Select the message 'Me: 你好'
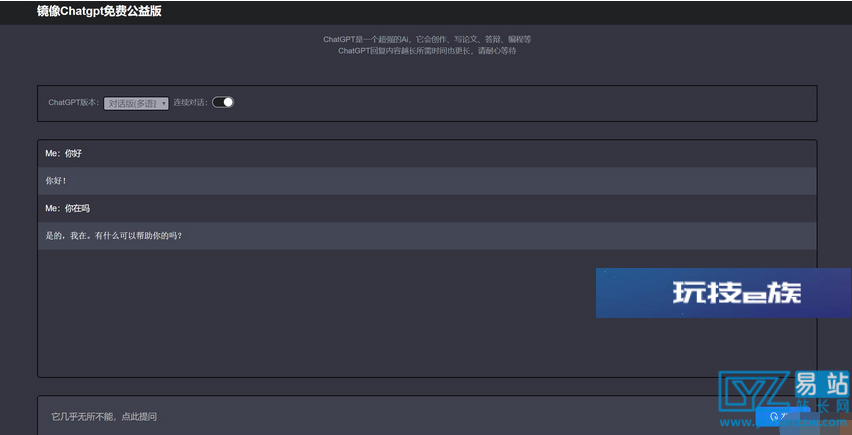Image resolution: width=852 pixels, height=435 pixels. pyautogui.click(x=427, y=154)
